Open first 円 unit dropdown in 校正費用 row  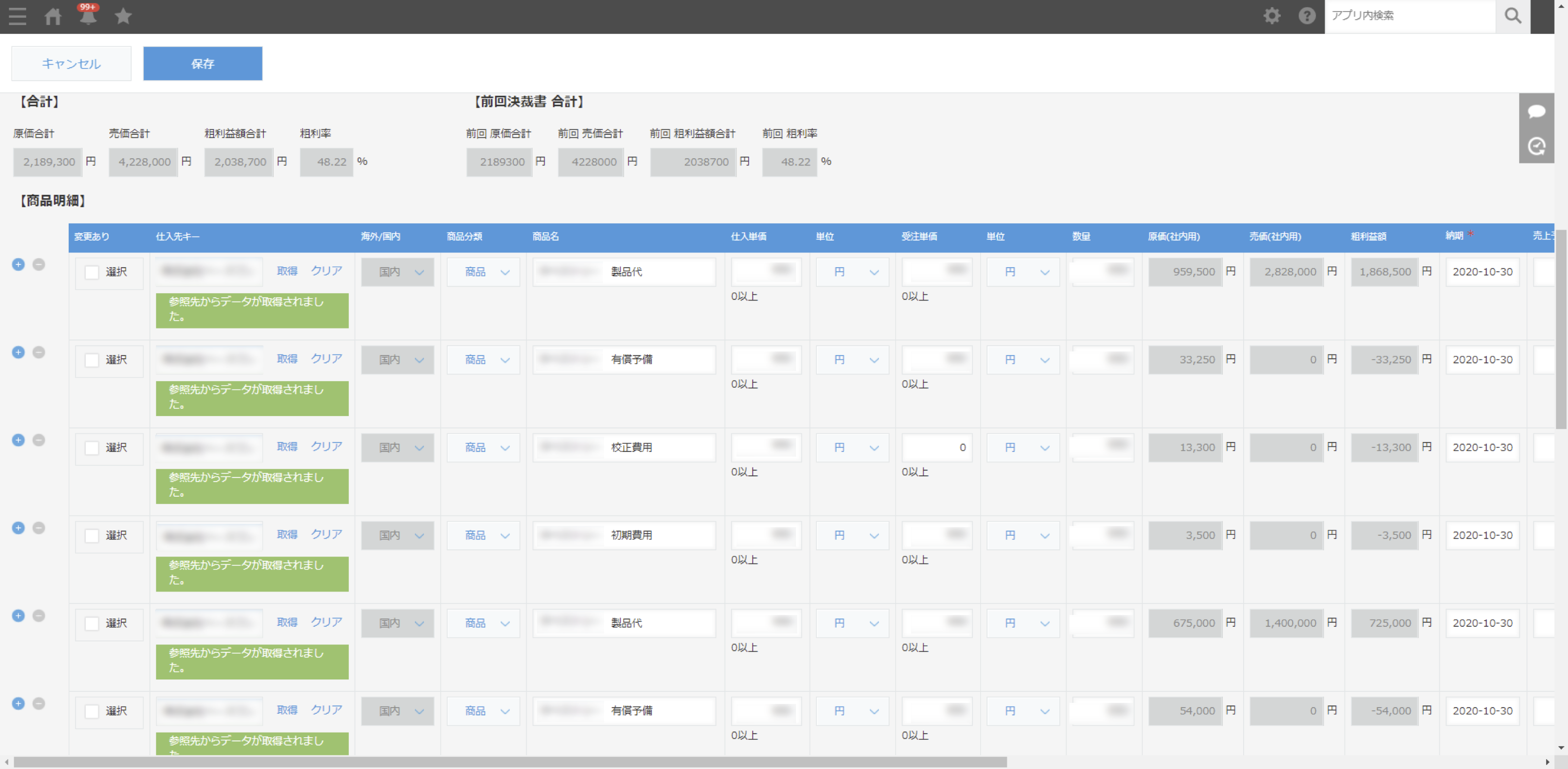point(852,448)
